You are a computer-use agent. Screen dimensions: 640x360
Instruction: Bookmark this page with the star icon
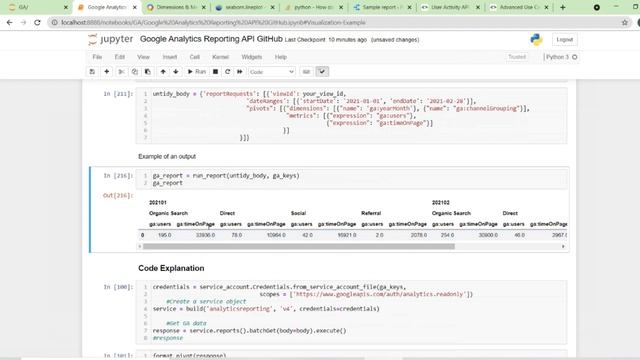(x=624, y=22)
